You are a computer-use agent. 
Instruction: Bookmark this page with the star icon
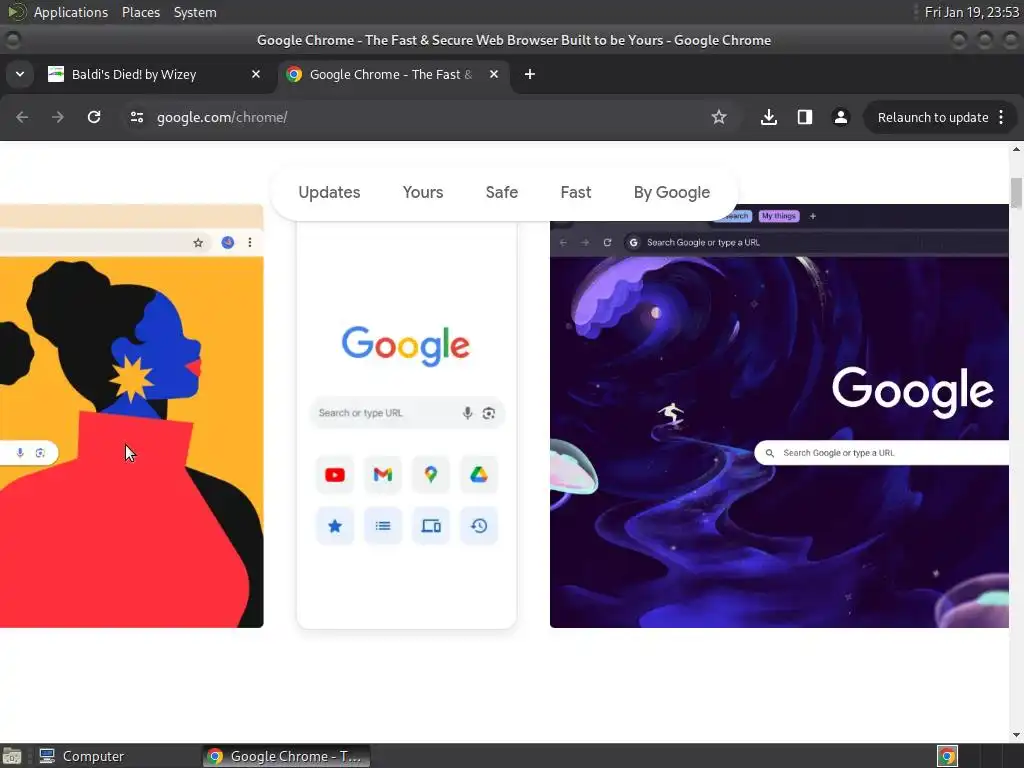pos(719,117)
